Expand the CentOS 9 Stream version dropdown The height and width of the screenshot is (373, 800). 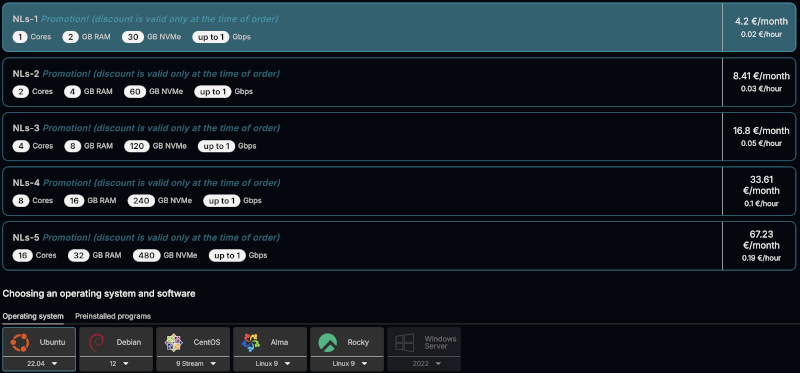click(193, 363)
